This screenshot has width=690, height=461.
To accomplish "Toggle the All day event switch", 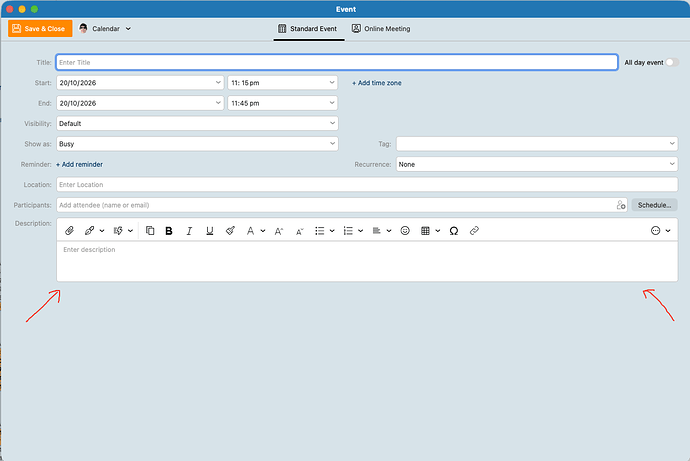I will click(672, 62).
